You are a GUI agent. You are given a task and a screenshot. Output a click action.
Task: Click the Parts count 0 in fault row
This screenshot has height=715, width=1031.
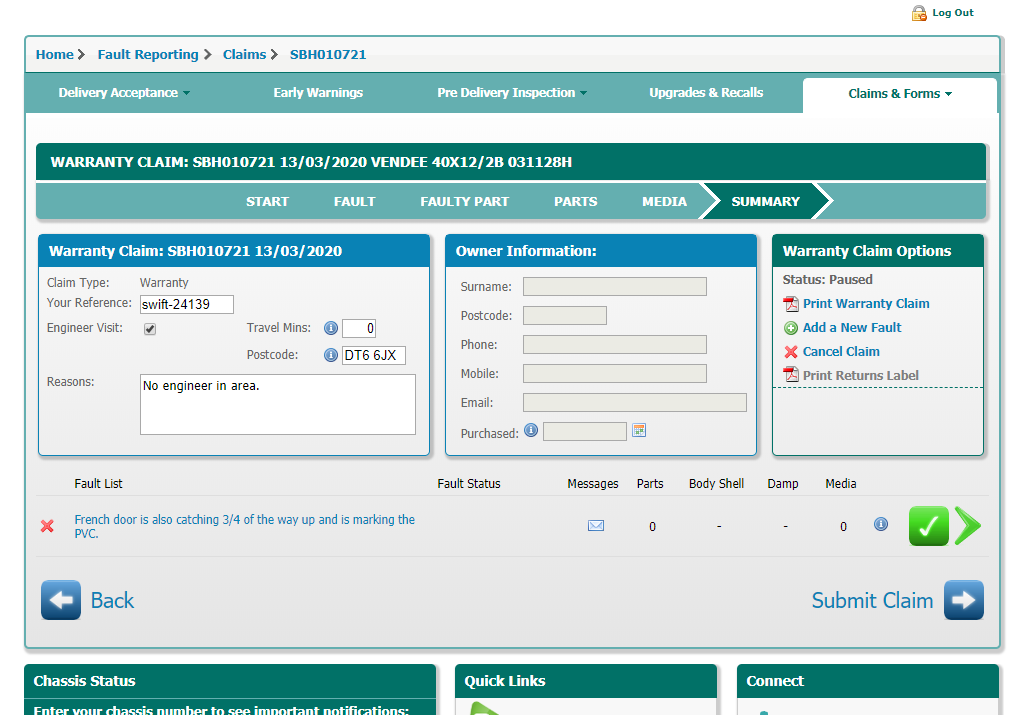pos(652,527)
